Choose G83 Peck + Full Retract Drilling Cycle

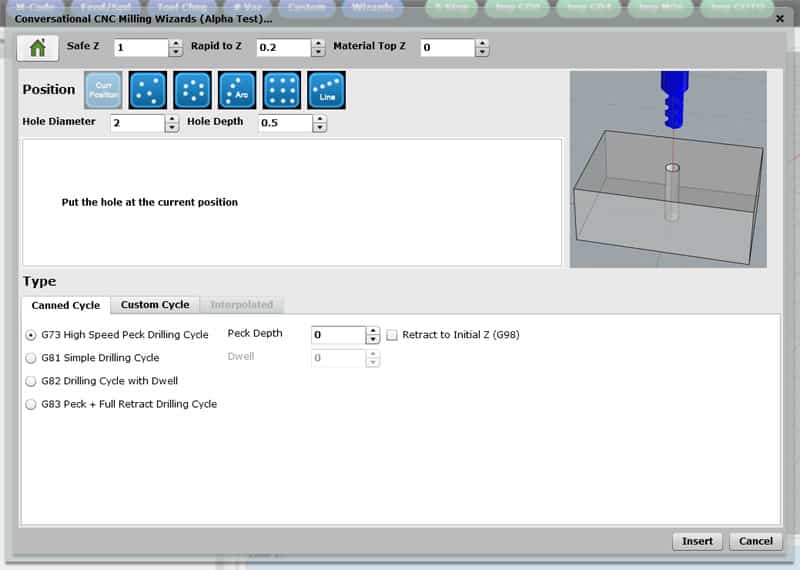[x=31, y=404]
